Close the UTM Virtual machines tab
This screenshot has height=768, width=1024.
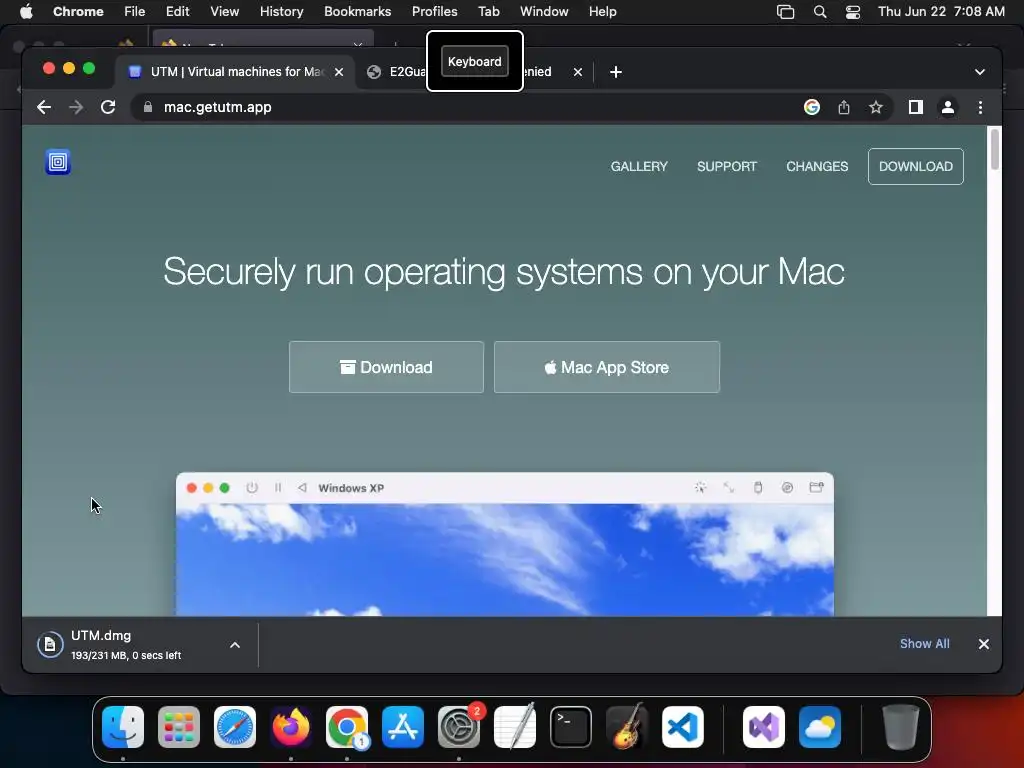339,72
